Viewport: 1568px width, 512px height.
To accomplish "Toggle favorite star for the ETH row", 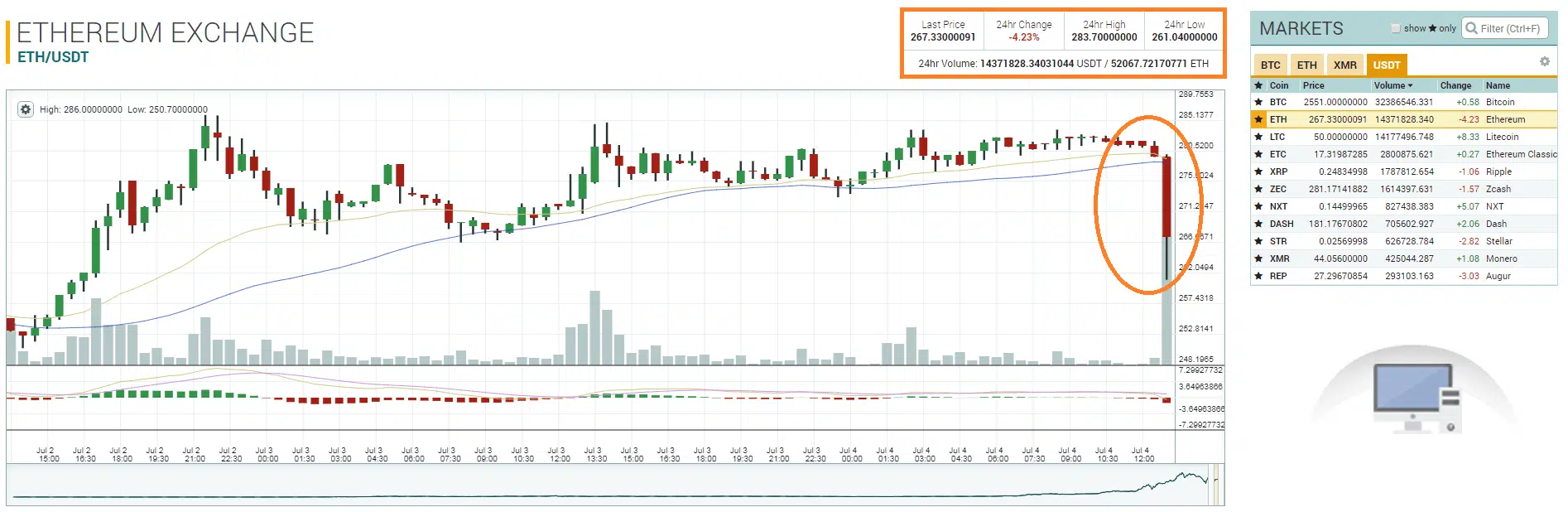I will [x=1258, y=119].
